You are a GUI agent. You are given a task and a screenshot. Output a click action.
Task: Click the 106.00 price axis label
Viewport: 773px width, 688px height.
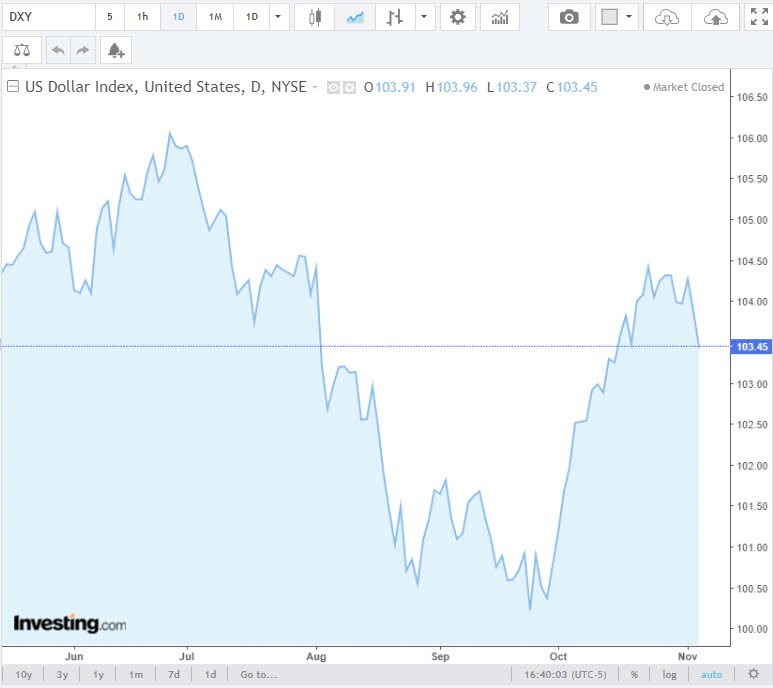(752, 138)
